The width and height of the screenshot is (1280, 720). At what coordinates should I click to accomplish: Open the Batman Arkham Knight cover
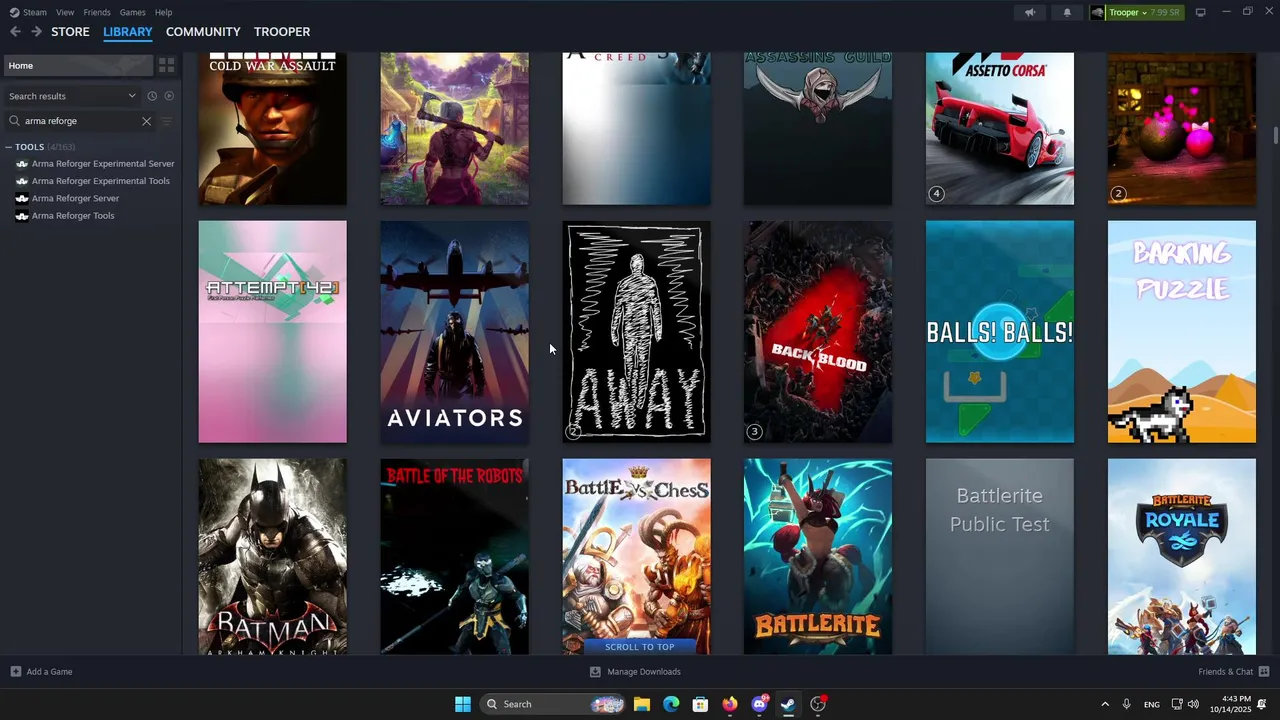coord(272,557)
